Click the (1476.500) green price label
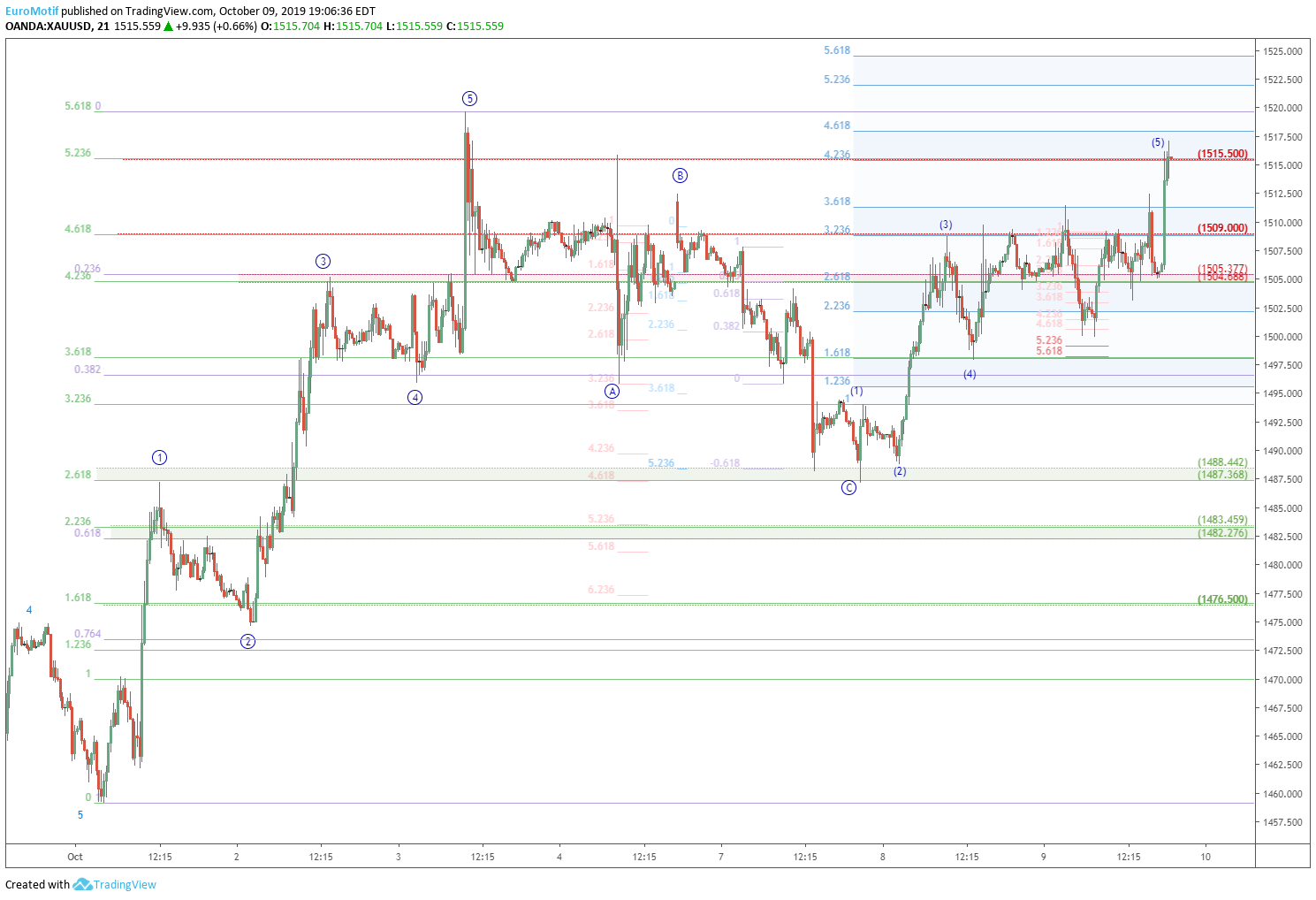The height and width of the screenshot is (900, 1316). pyautogui.click(x=1223, y=599)
